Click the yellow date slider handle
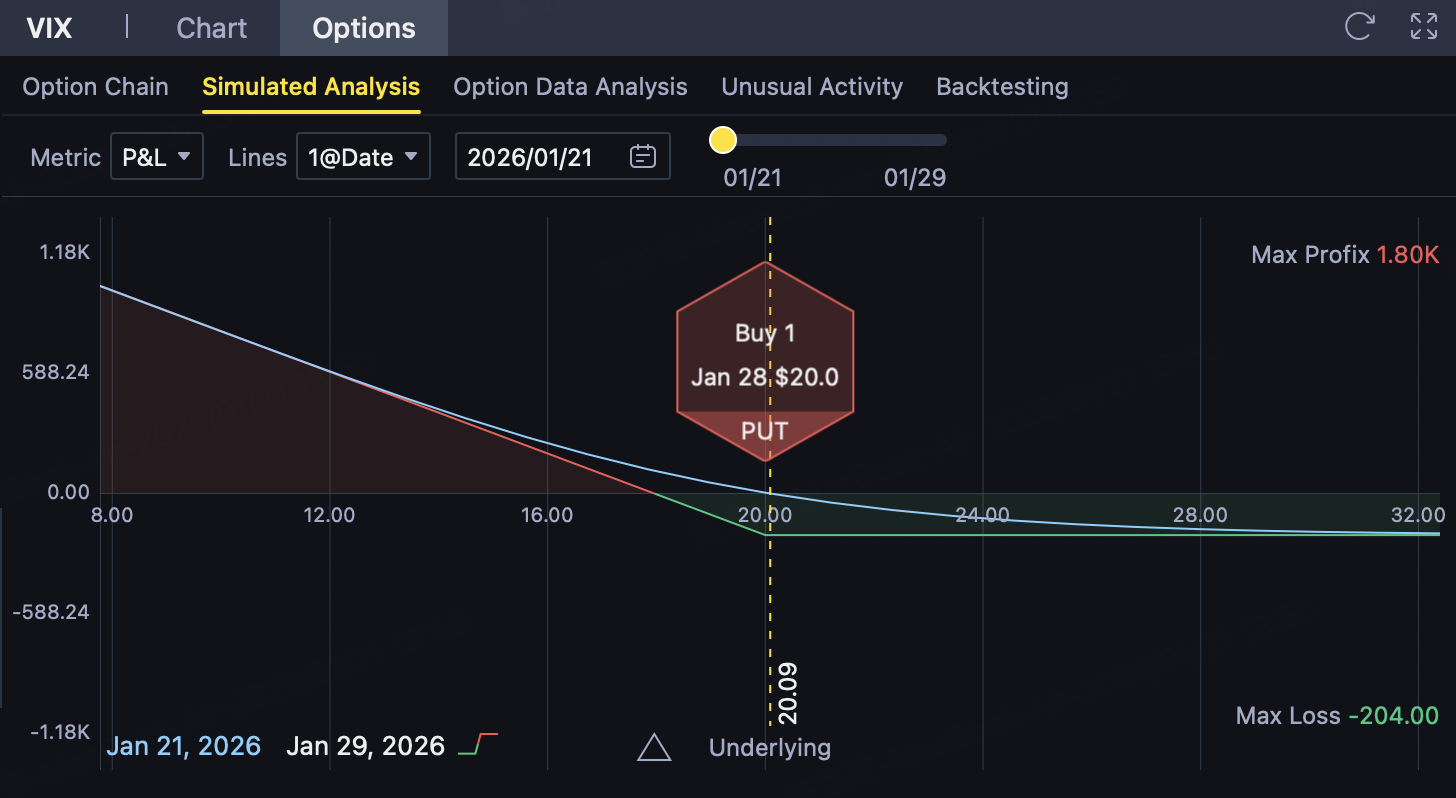Screen dimensions: 1456x798 [723, 141]
